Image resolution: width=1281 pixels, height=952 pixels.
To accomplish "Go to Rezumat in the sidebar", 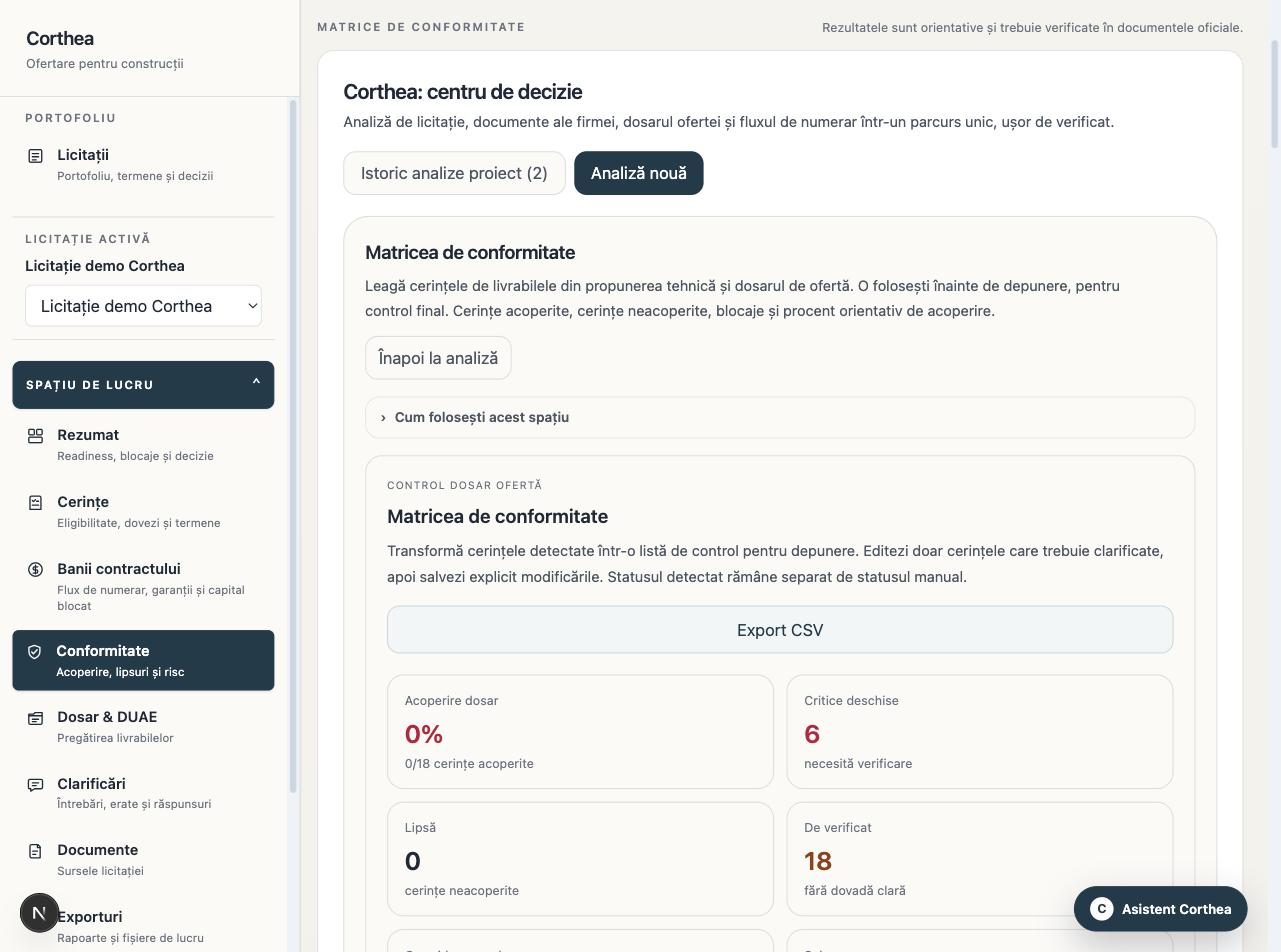I will [143, 444].
